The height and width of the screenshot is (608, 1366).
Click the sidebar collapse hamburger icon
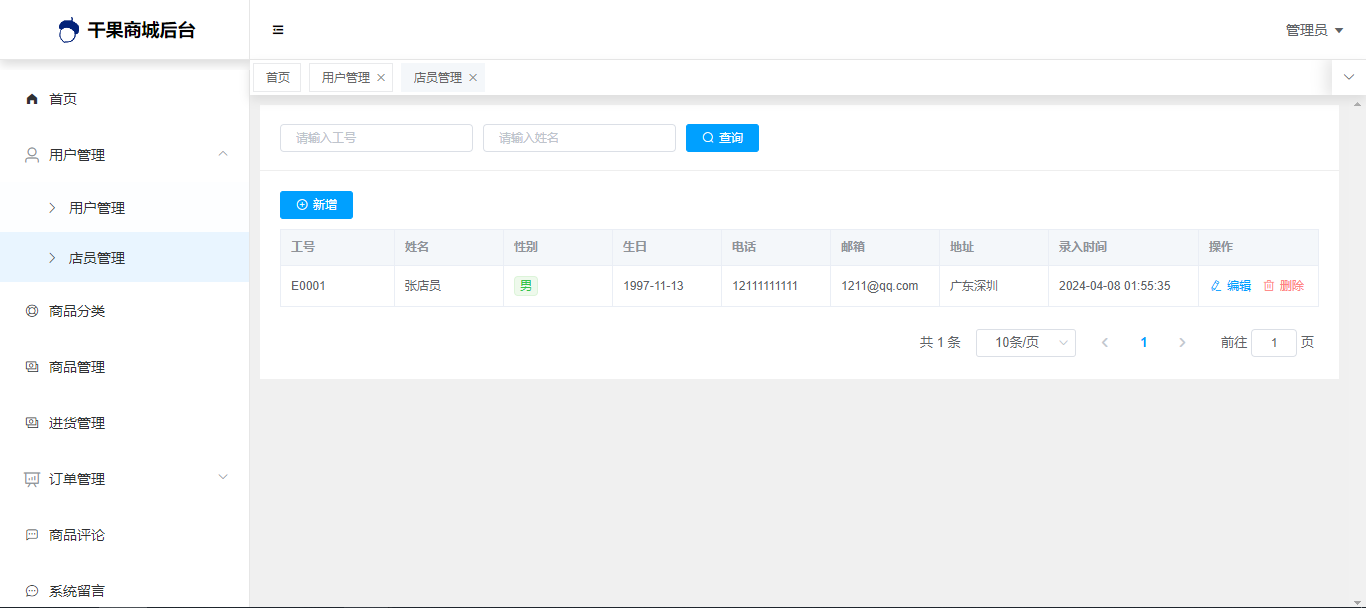click(x=278, y=30)
